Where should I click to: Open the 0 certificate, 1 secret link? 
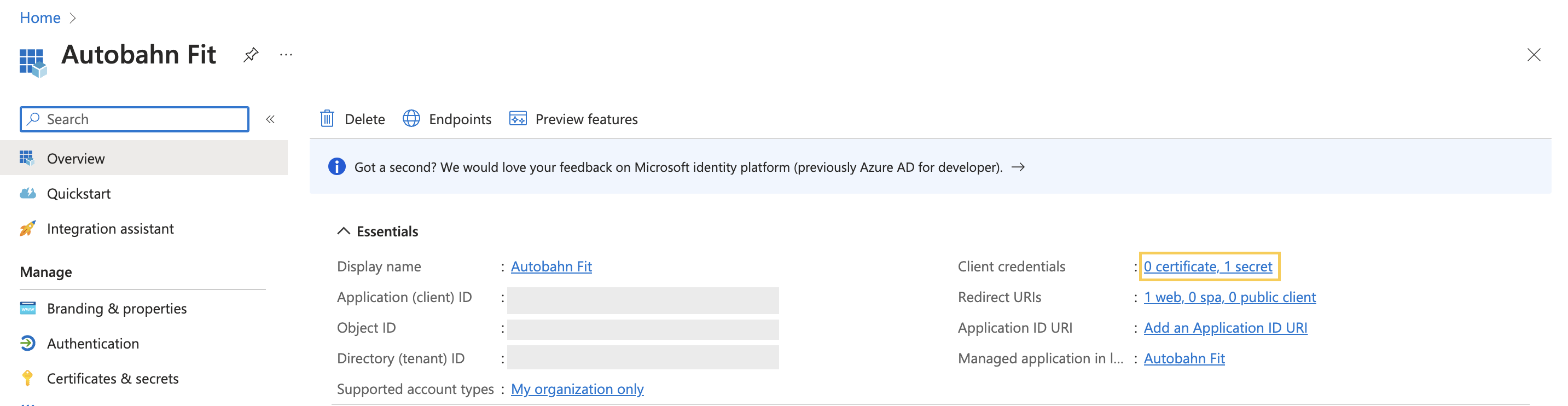point(1207,266)
